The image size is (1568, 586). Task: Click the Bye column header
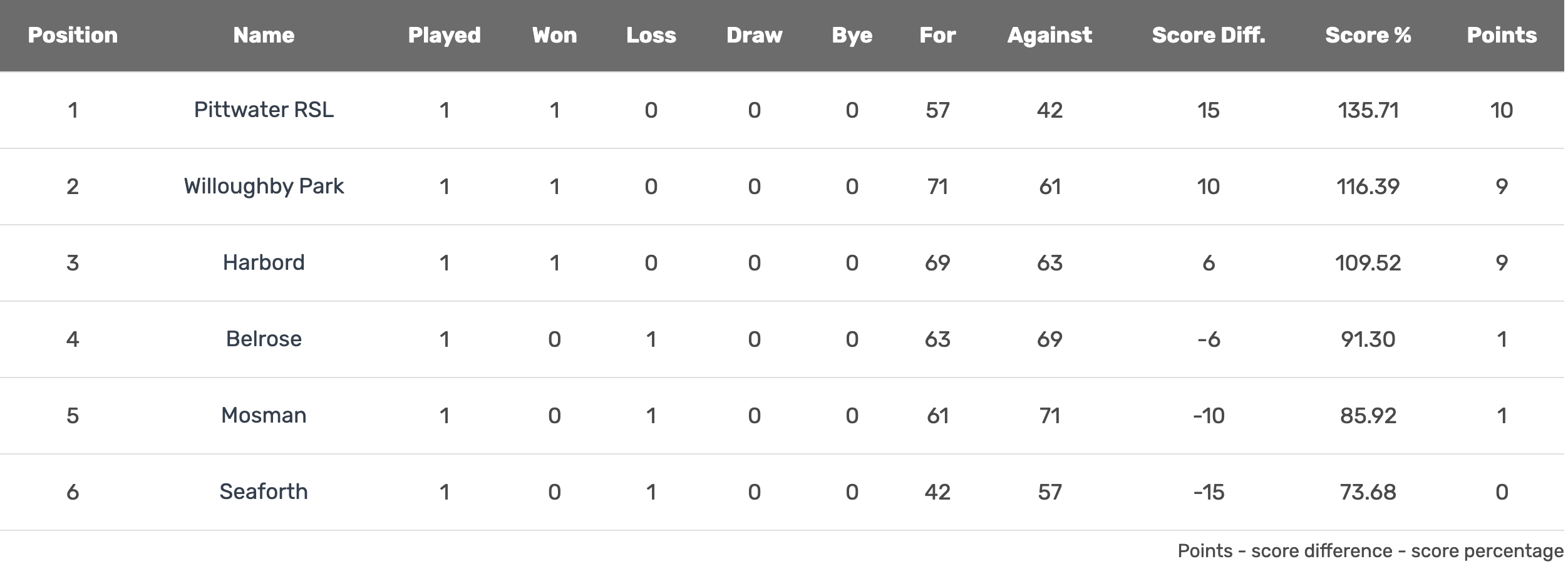pyautogui.click(x=852, y=35)
